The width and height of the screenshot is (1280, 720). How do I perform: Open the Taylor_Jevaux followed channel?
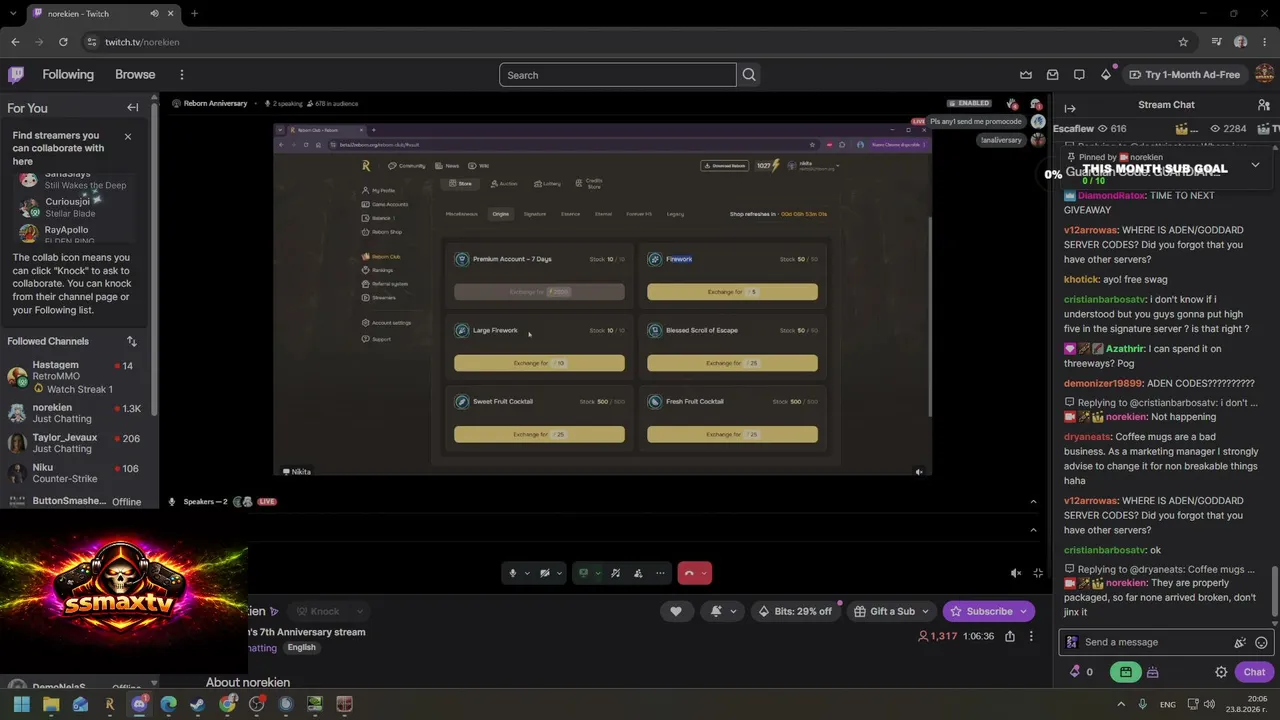click(x=73, y=443)
